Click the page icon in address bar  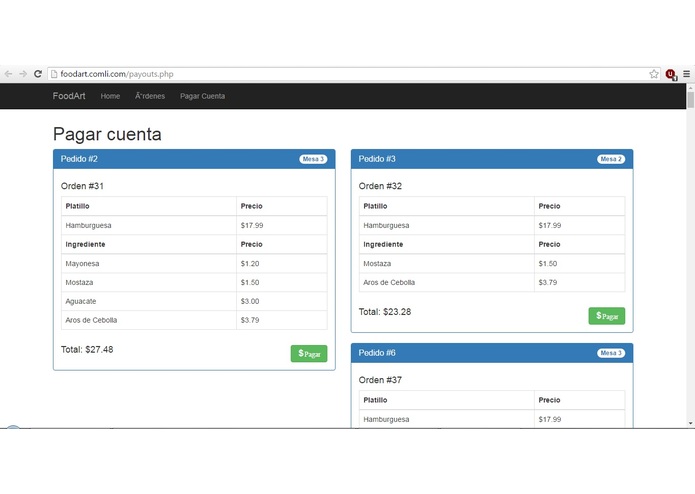click(54, 74)
